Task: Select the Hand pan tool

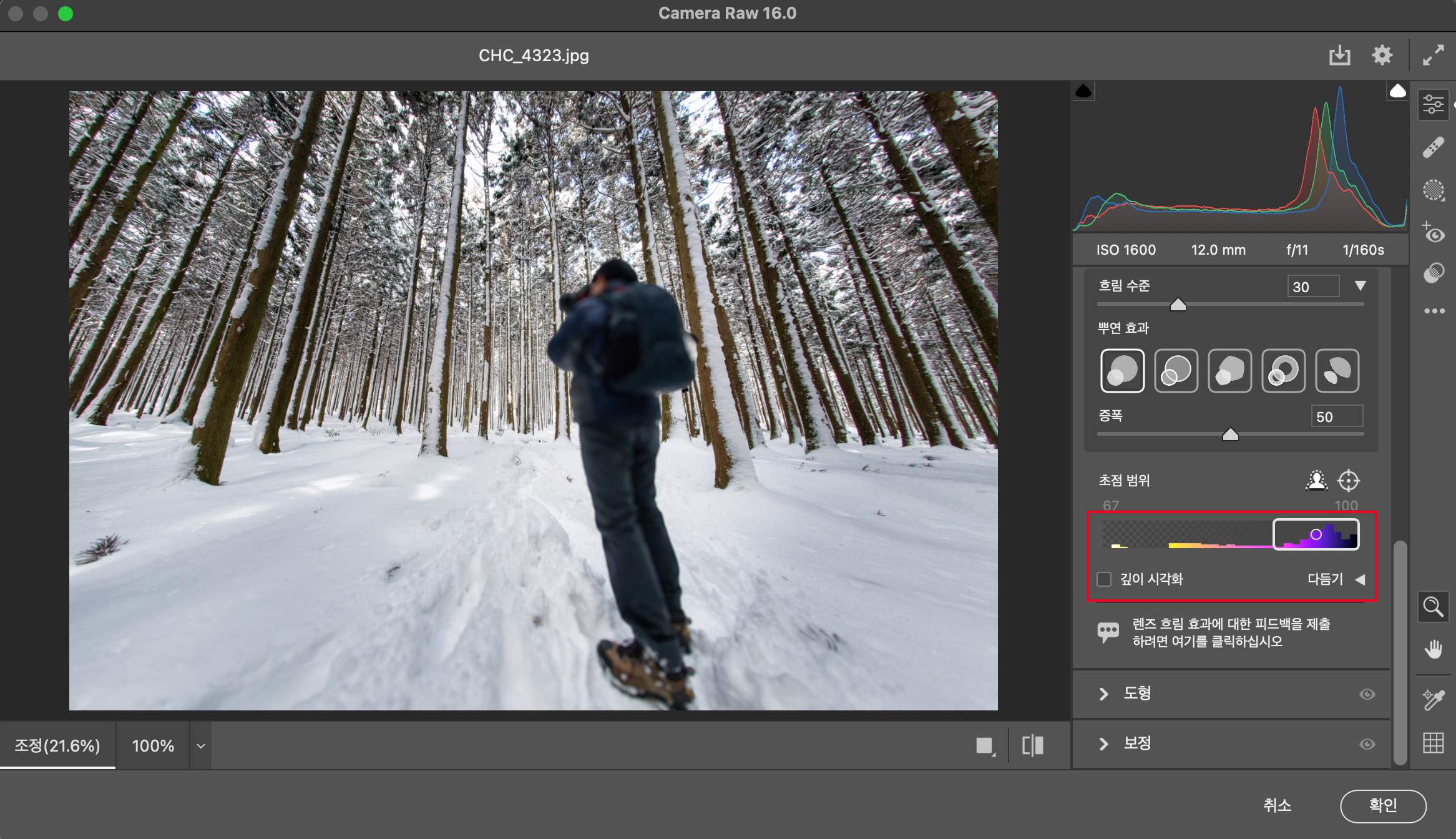Action: click(x=1433, y=649)
